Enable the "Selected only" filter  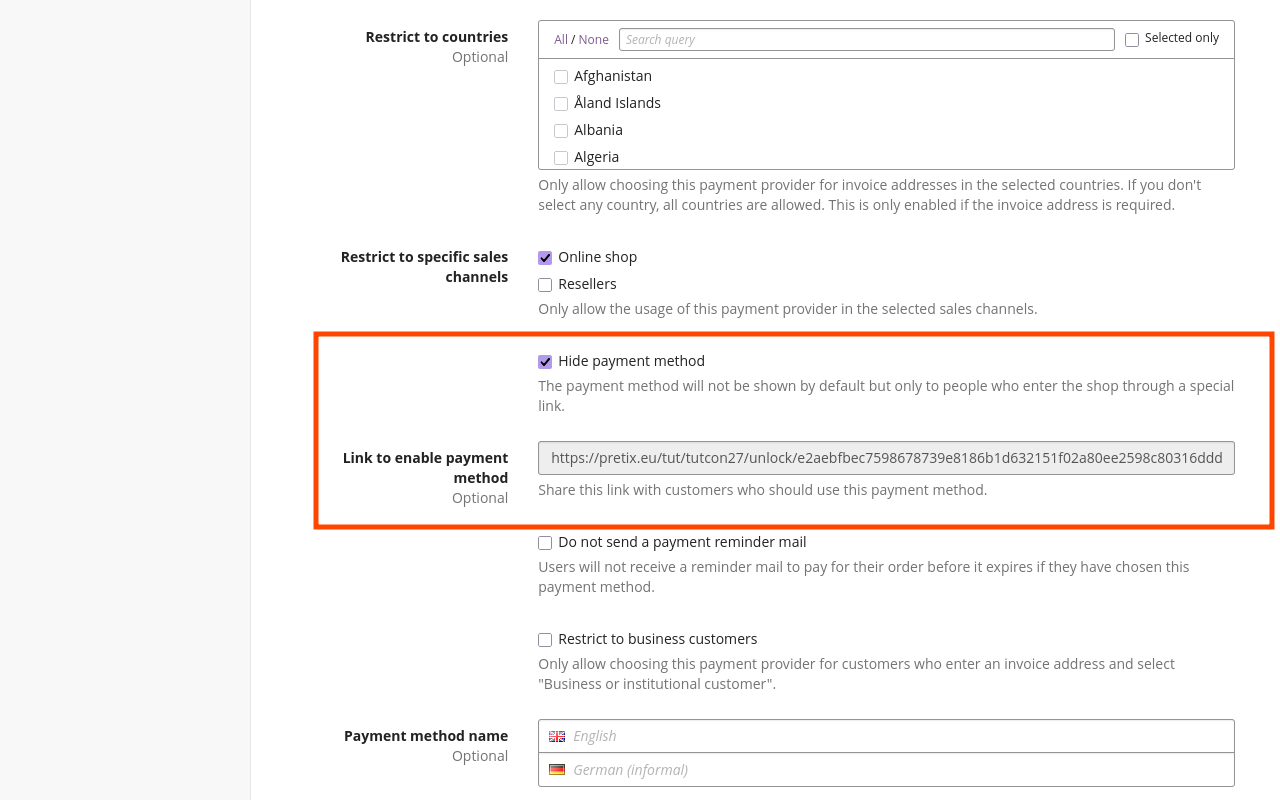tap(1131, 39)
